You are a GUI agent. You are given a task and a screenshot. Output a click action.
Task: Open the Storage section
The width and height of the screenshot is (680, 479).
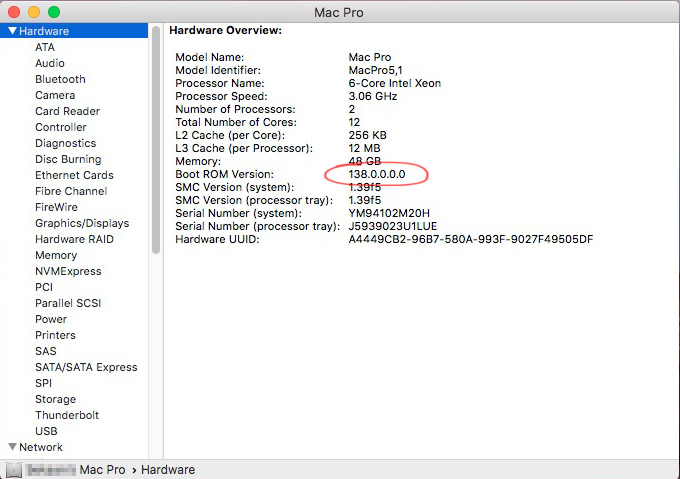pyautogui.click(x=56, y=399)
